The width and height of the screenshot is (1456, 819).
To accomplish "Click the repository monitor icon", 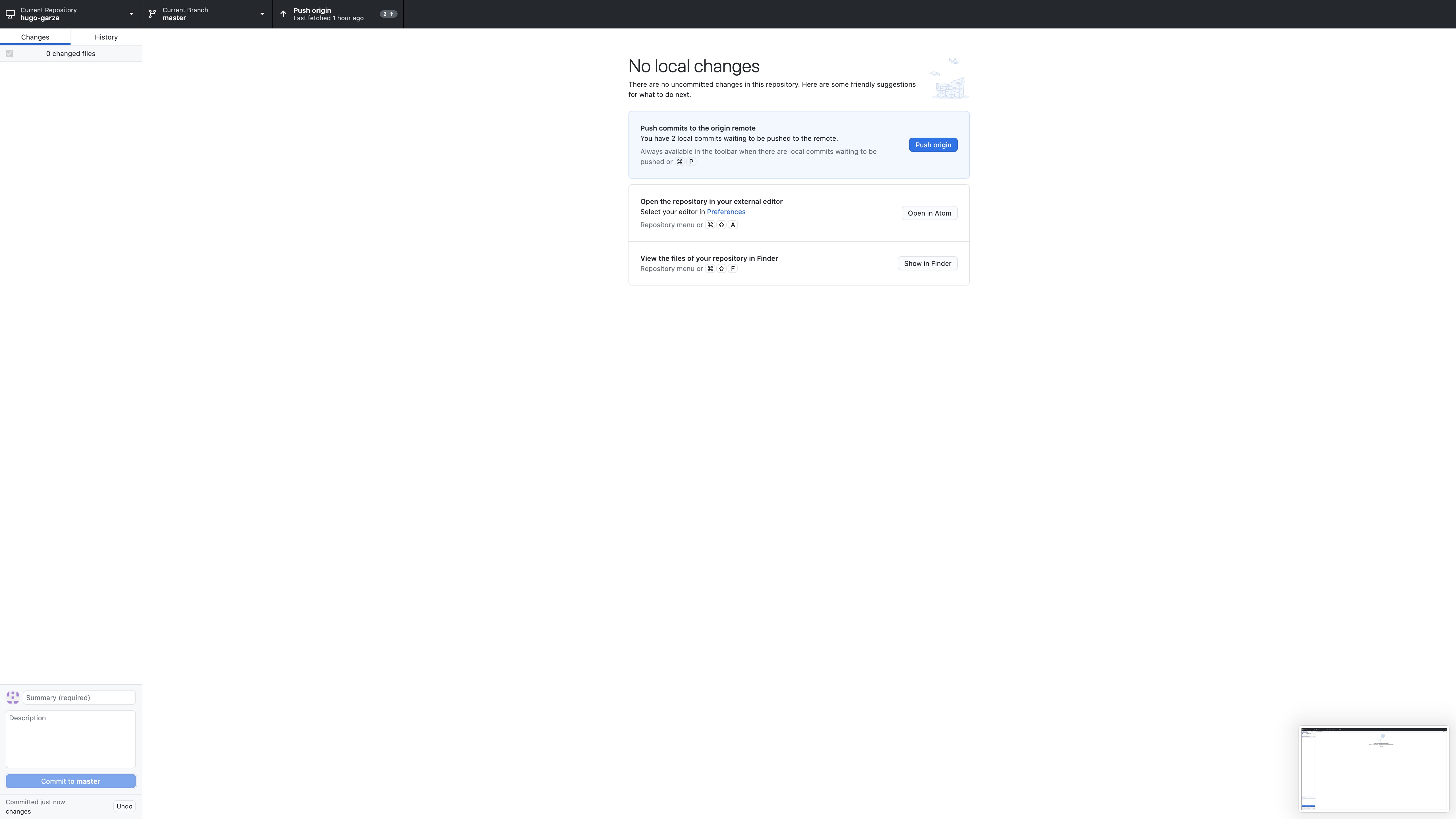I will tap(10, 14).
